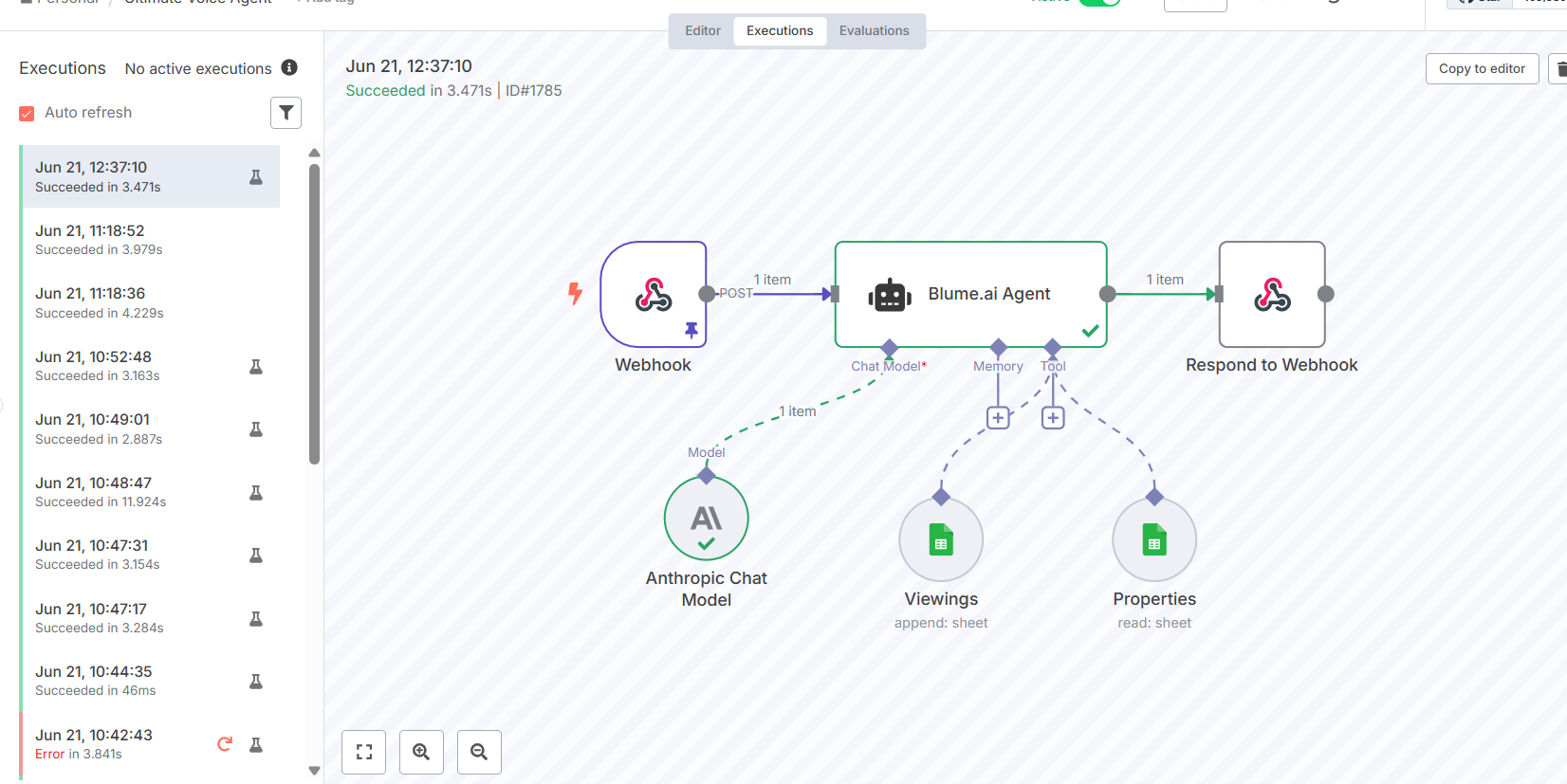The width and height of the screenshot is (1567, 784).
Task: Click the executions list scrollbar thumb
Action: (x=314, y=315)
